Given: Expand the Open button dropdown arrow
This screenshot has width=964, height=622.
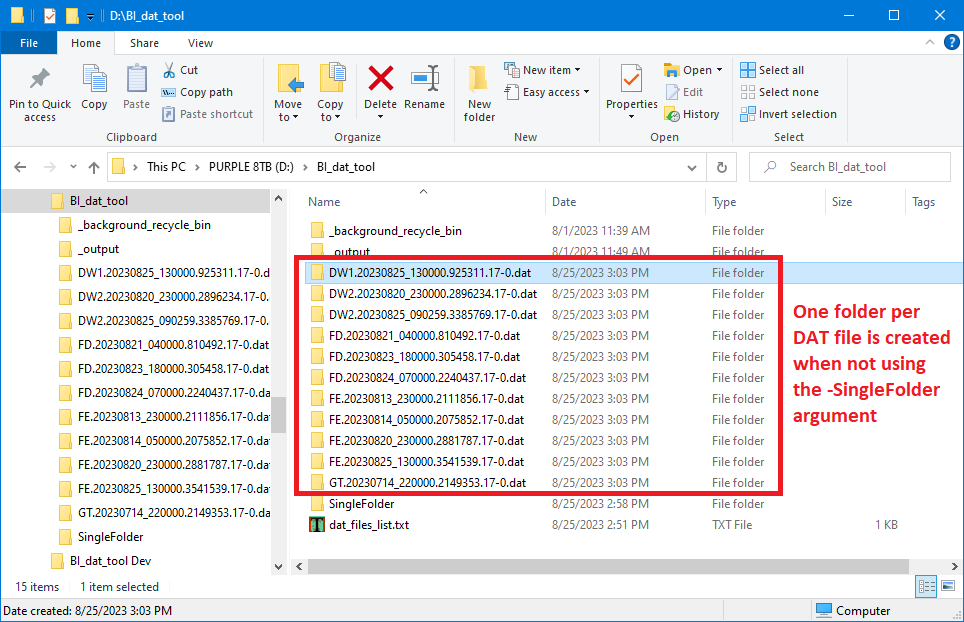Looking at the screenshot, I should click(x=719, y=70).
